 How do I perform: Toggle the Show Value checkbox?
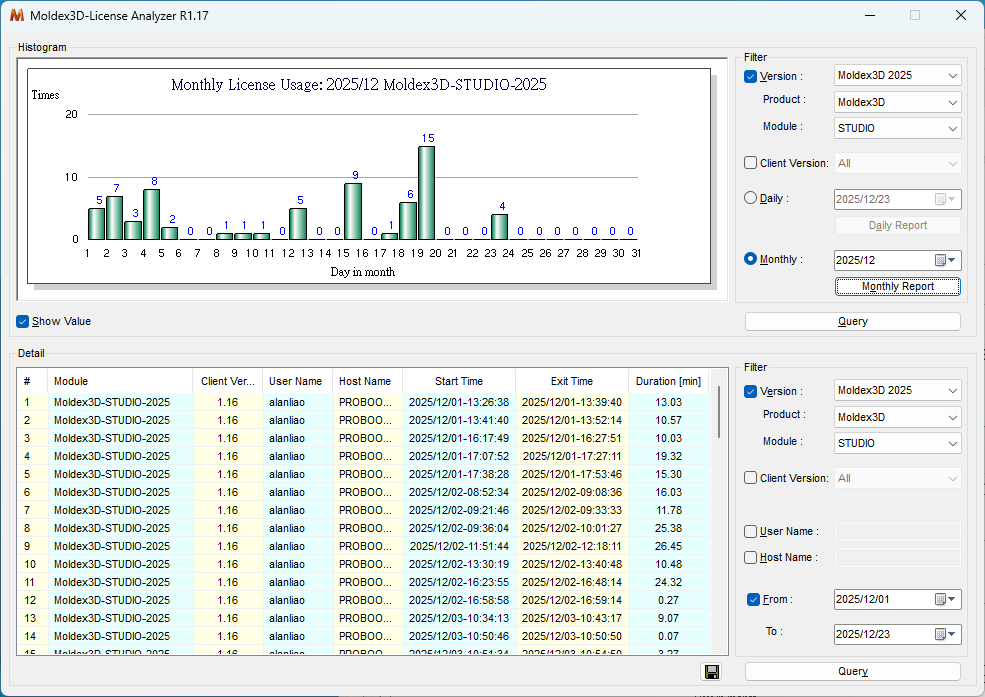pyautogui.click(x=23, y=322)
